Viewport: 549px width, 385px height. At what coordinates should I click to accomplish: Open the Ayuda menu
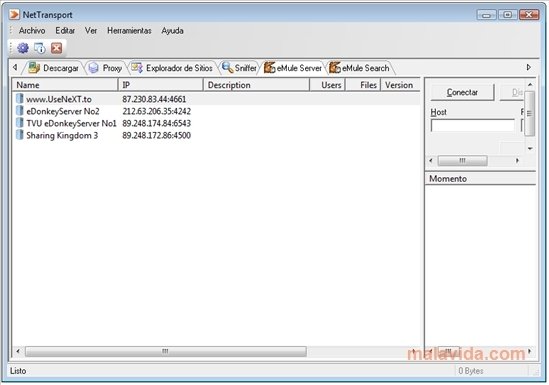(172, 31)
